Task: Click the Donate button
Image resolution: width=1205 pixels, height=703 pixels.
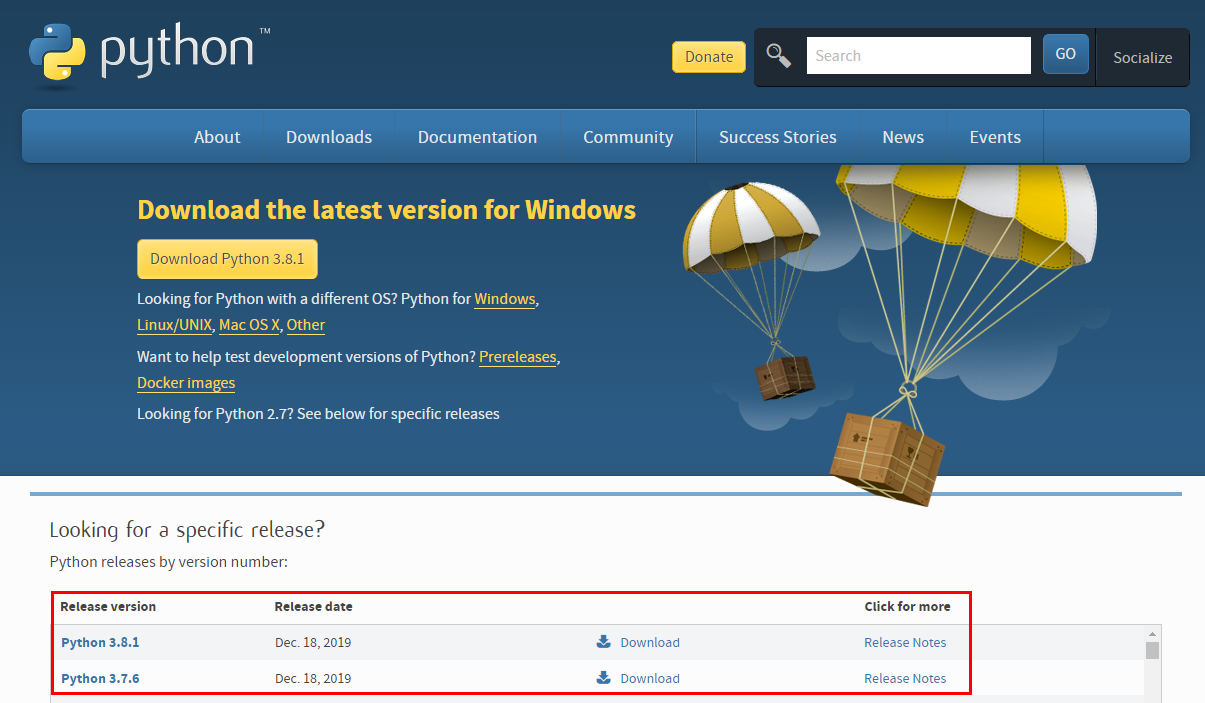Action: pos(709,57)
